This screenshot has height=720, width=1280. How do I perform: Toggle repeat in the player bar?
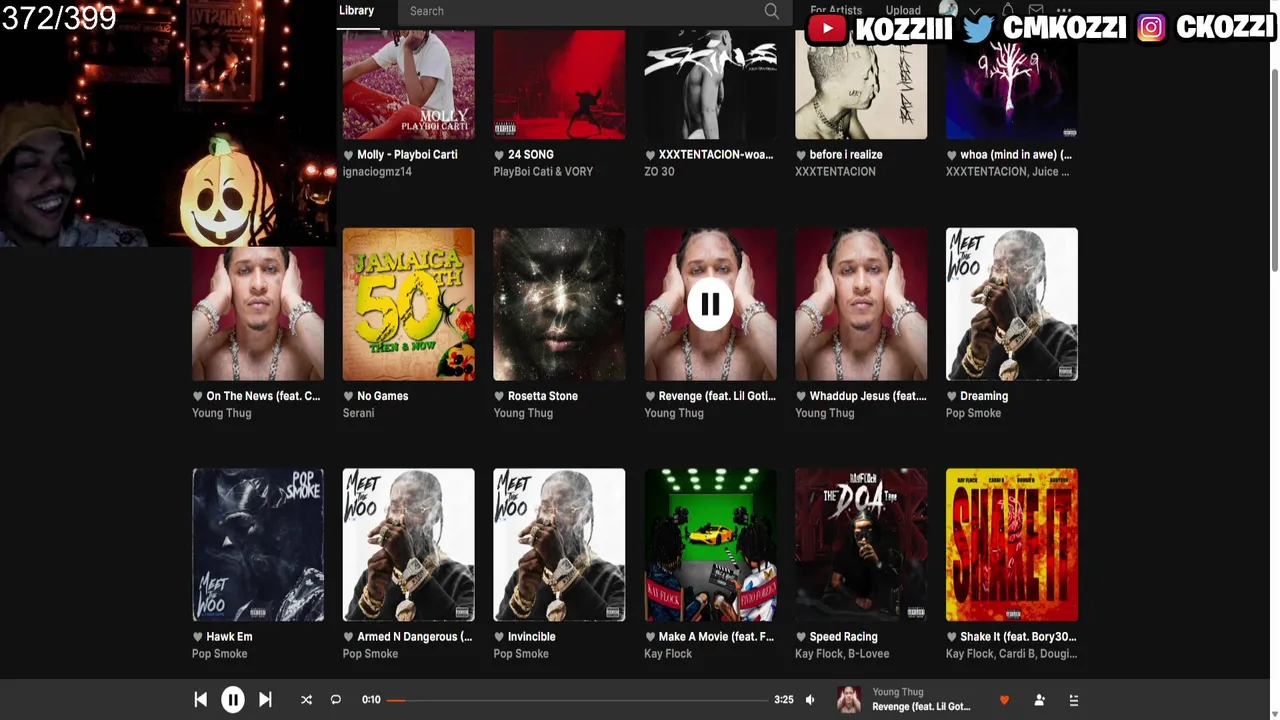(x=336, y=700)
